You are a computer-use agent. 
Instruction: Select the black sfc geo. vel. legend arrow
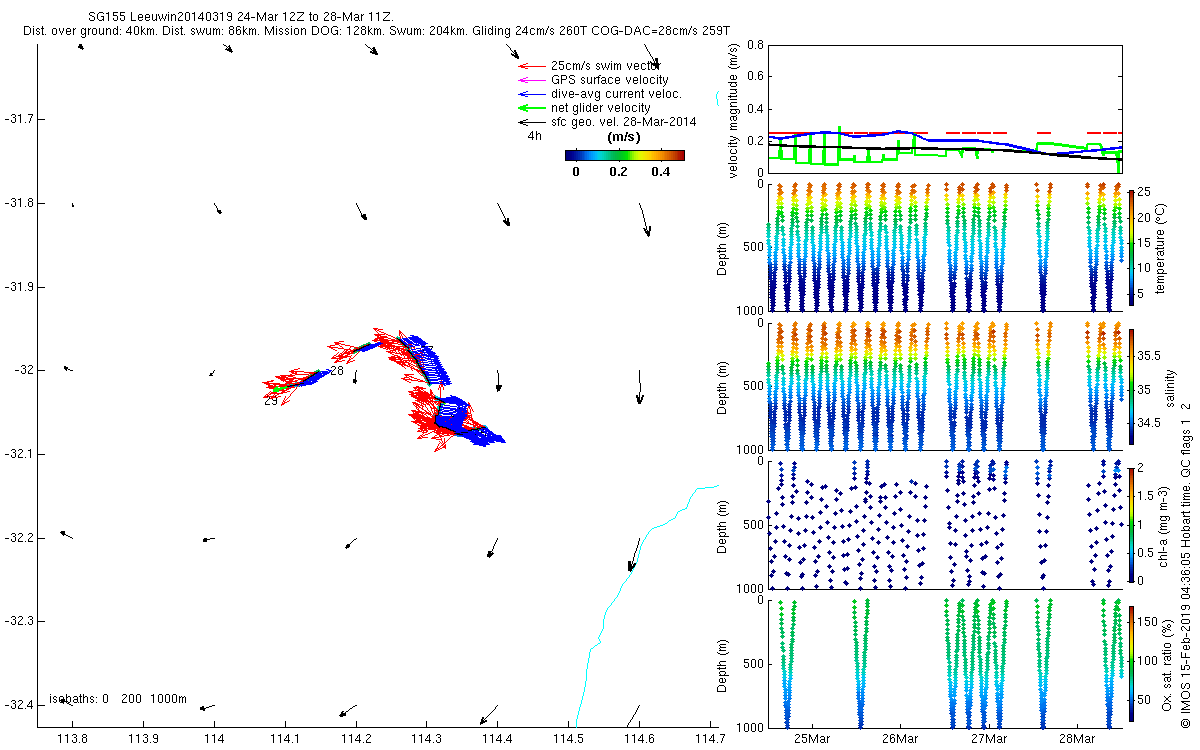click(x=528, y=122)
